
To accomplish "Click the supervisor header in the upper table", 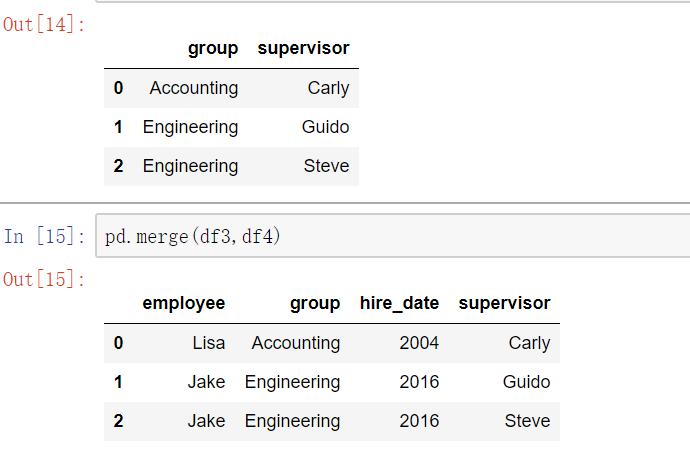I will point(303,48).
